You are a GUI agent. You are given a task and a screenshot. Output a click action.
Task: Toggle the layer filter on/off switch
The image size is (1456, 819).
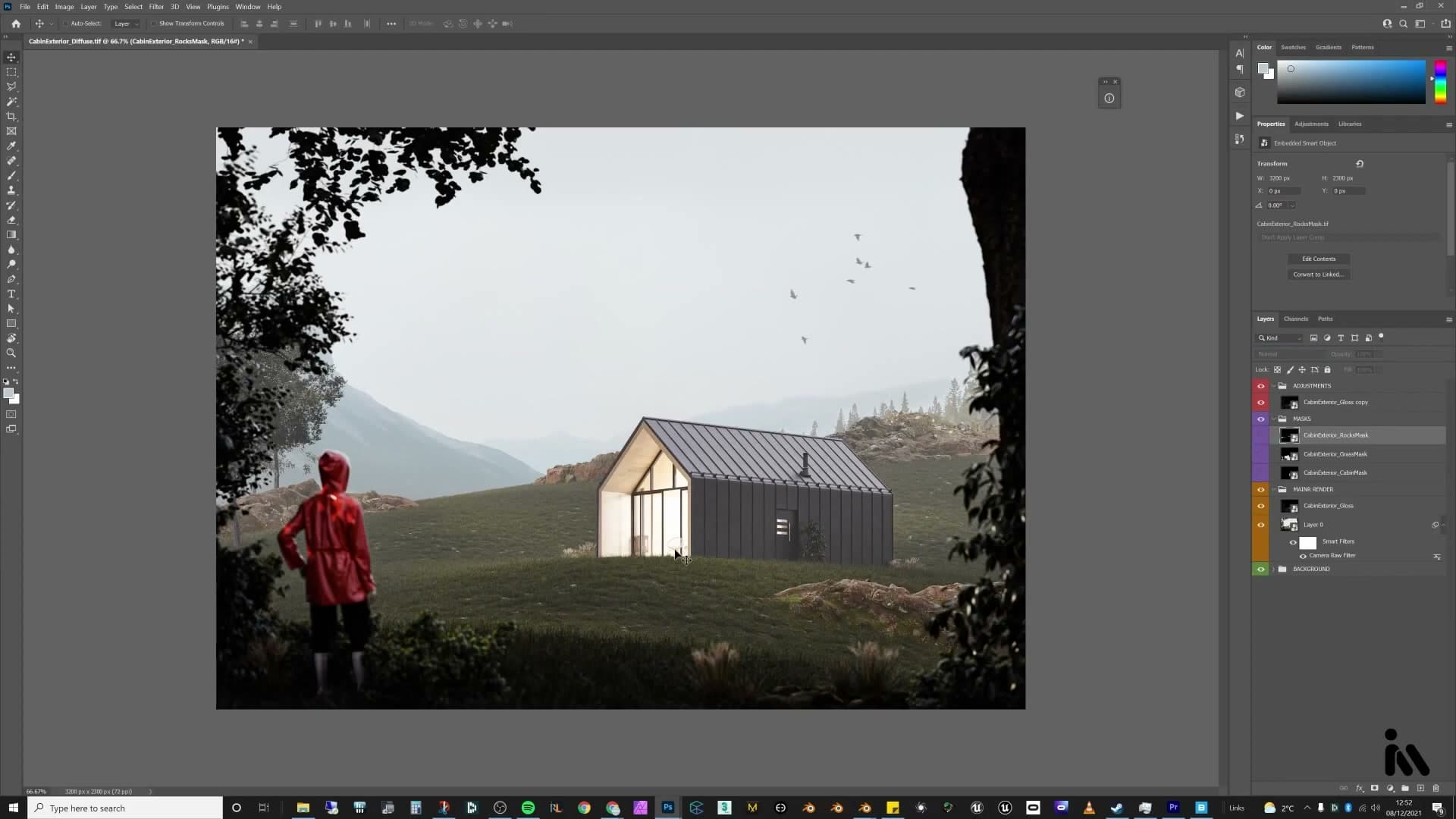coord(1381,337)
